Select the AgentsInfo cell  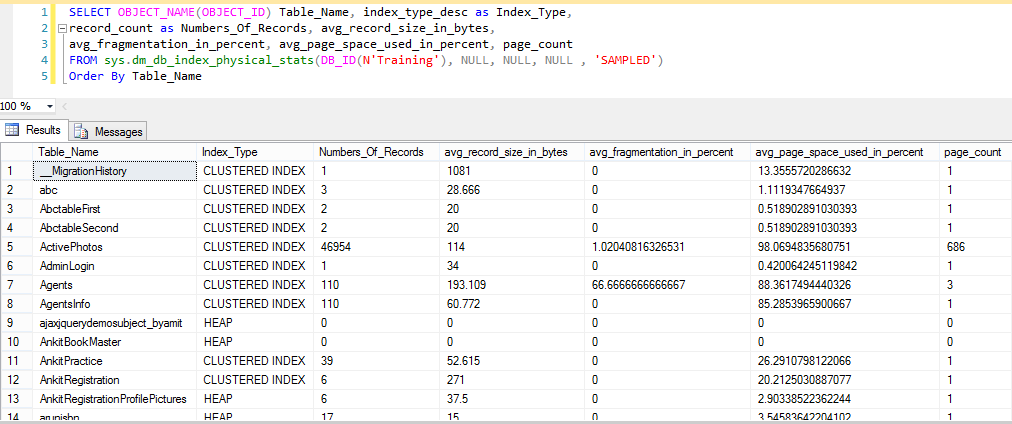pos(114,304)
